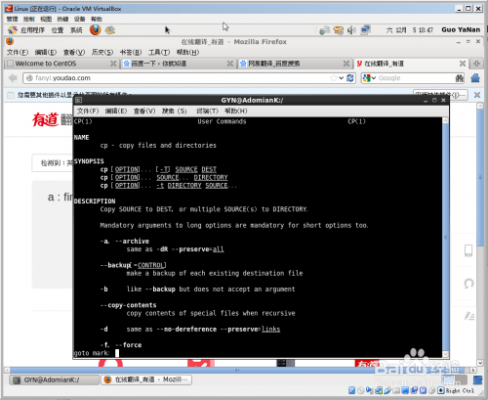Open terminal 编辑(E) menu
Image resolution: width=488 pixels, height=400 pixels.
pyautogui.click(x=116, y=111)
